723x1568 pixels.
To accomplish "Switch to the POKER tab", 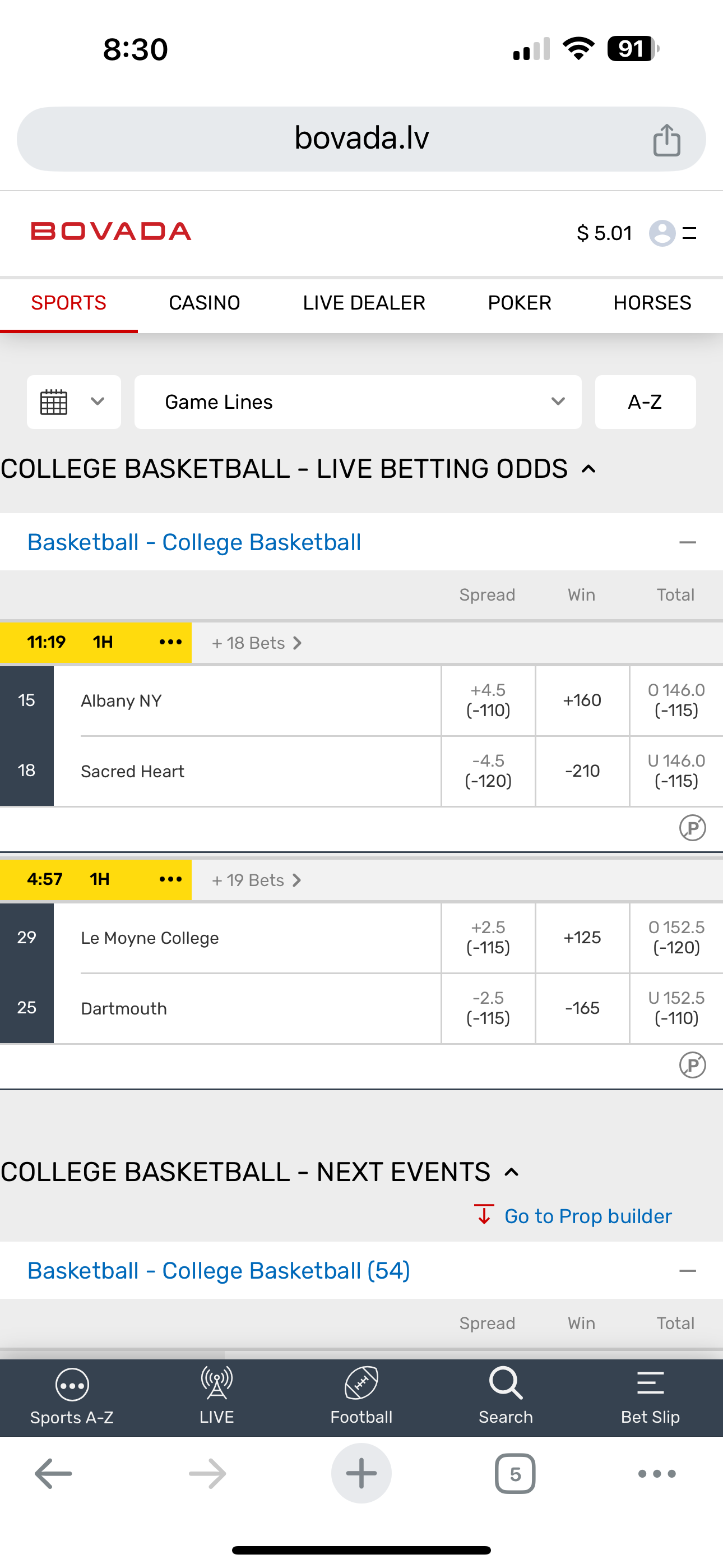I will click(519, 303).
